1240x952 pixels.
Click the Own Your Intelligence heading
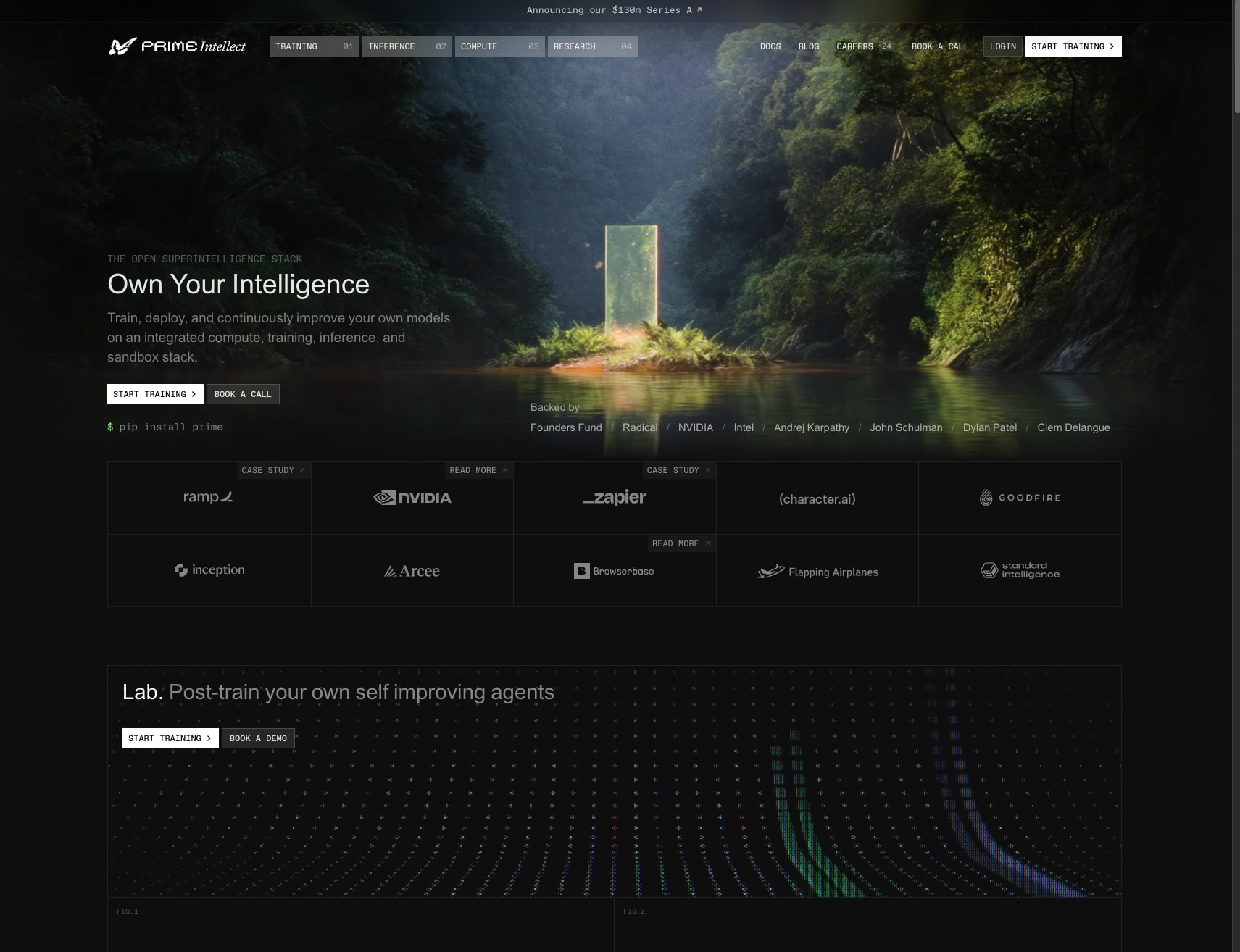238,284
